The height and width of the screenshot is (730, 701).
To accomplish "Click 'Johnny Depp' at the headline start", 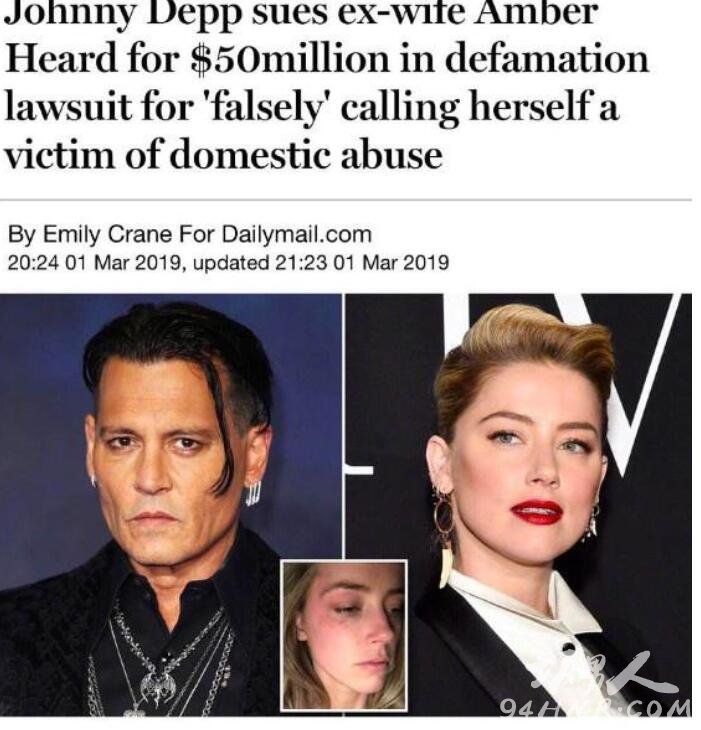I will click(125, 14).
